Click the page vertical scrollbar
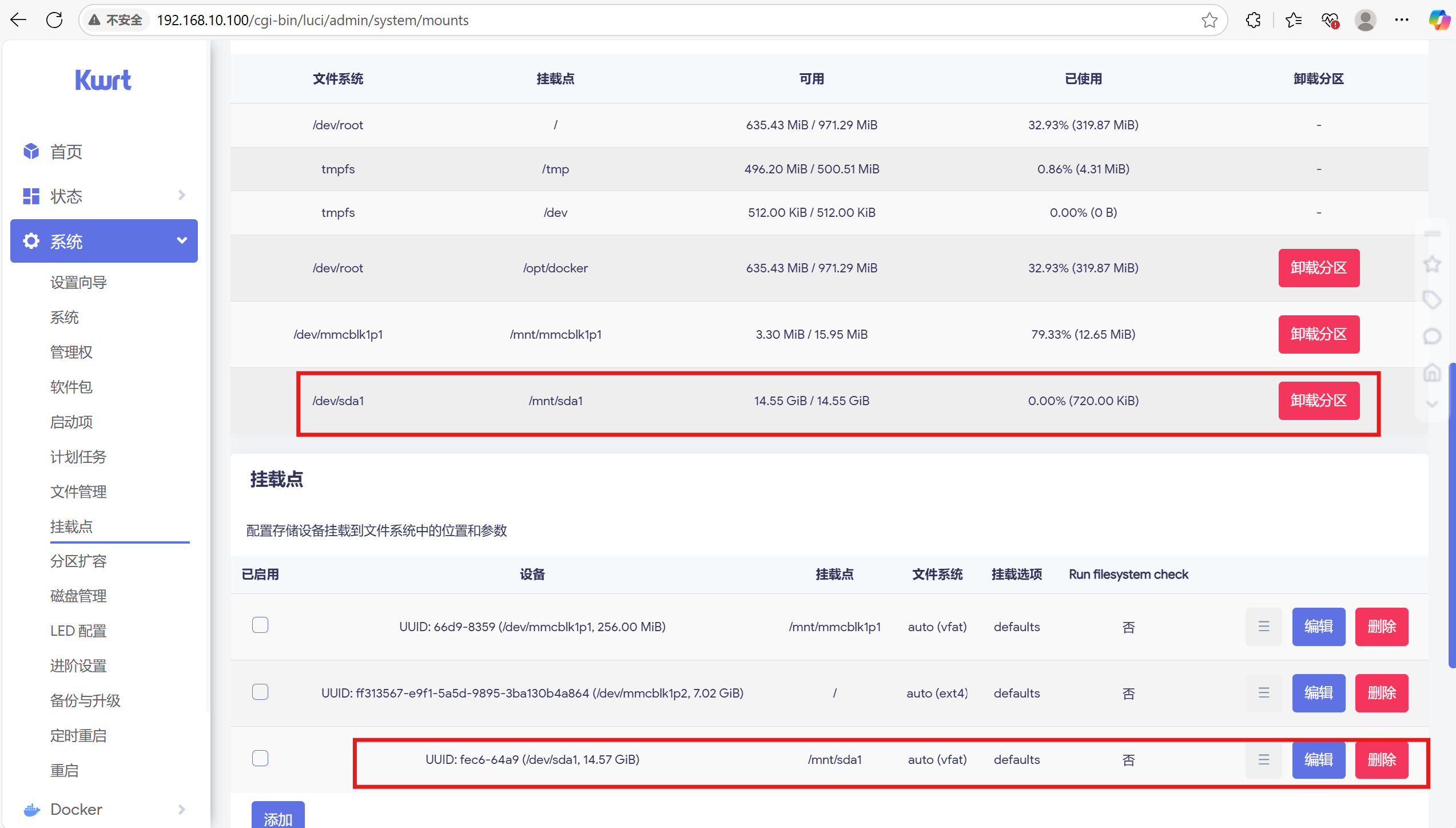The height and width of the screenshot is (828, 1456). (1451, 515)
